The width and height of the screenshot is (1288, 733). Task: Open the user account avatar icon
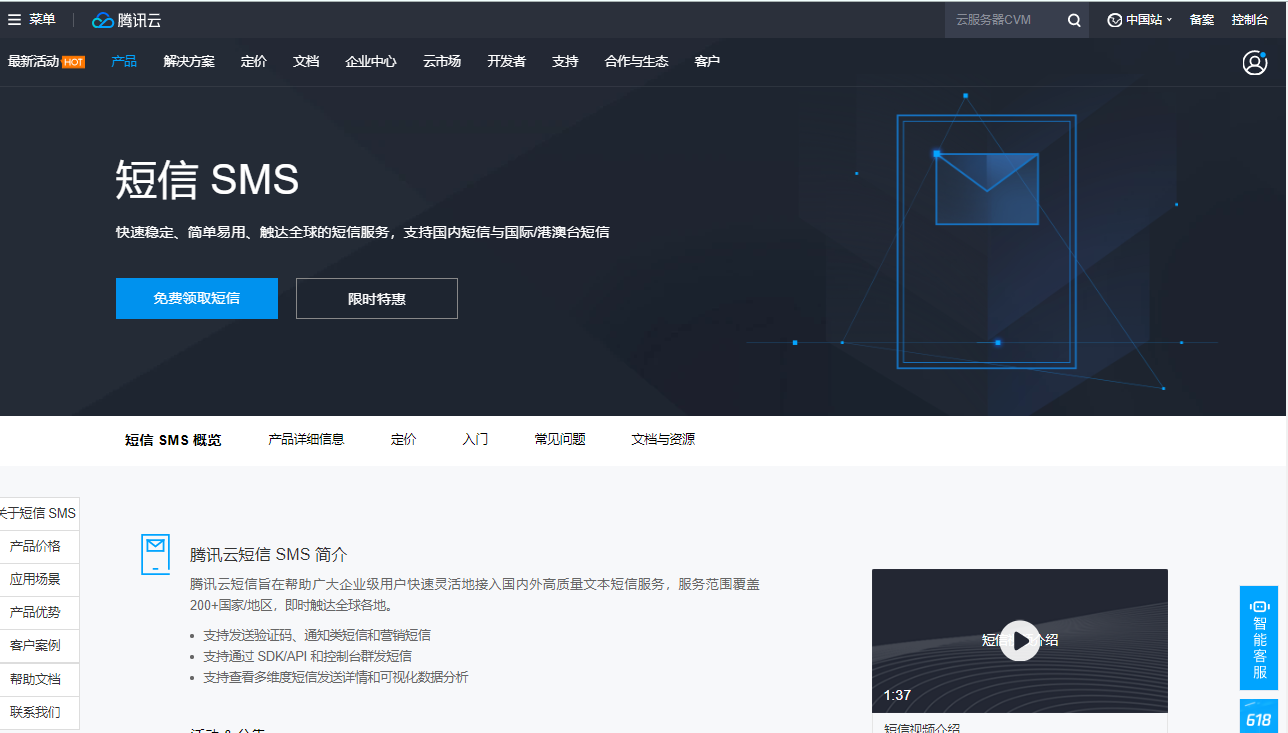[1254, 62]
